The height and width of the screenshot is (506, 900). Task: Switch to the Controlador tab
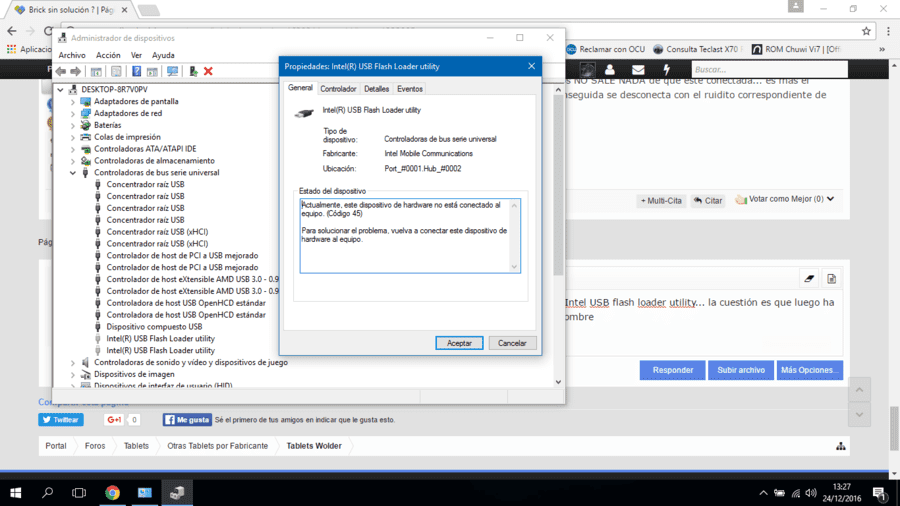point(338,89)
